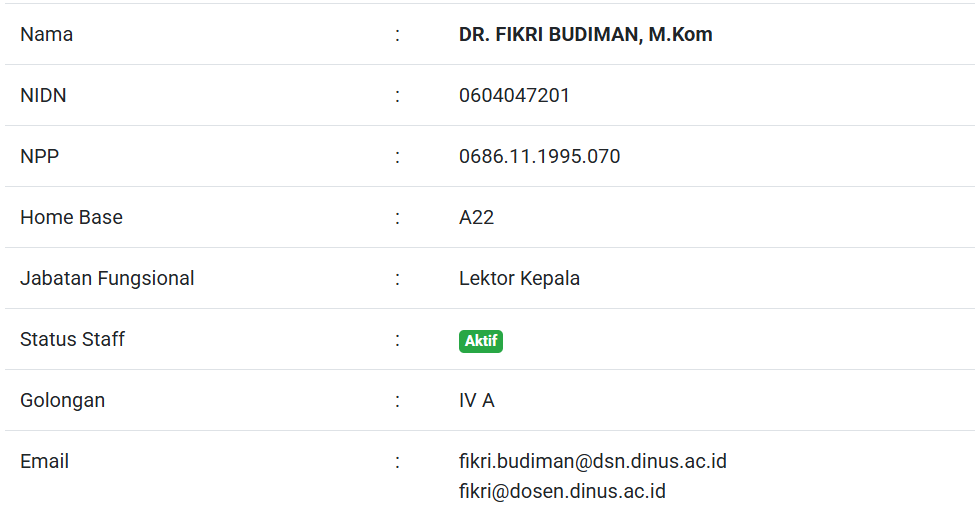This screenshot has width=975, height=517.
Task: Click the Golongan field label
Action: click(62, 400)
